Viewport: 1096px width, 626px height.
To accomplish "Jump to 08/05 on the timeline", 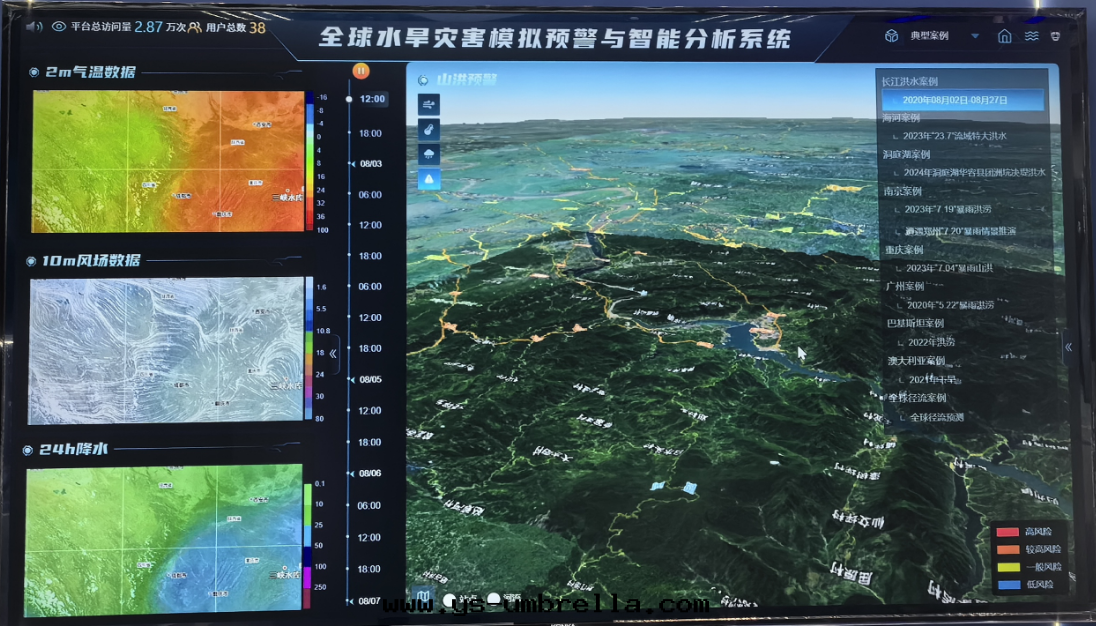I will pos(371,379).
